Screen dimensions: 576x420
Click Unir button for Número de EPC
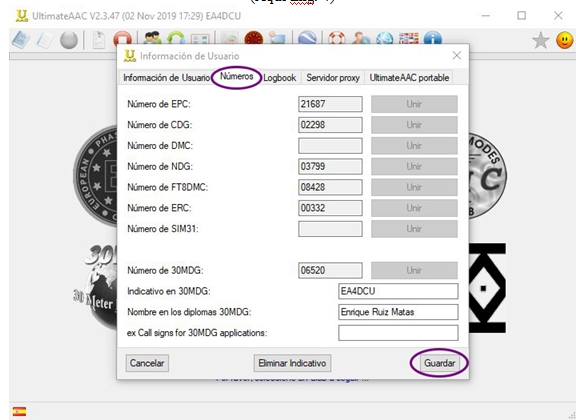coord(414,104)
